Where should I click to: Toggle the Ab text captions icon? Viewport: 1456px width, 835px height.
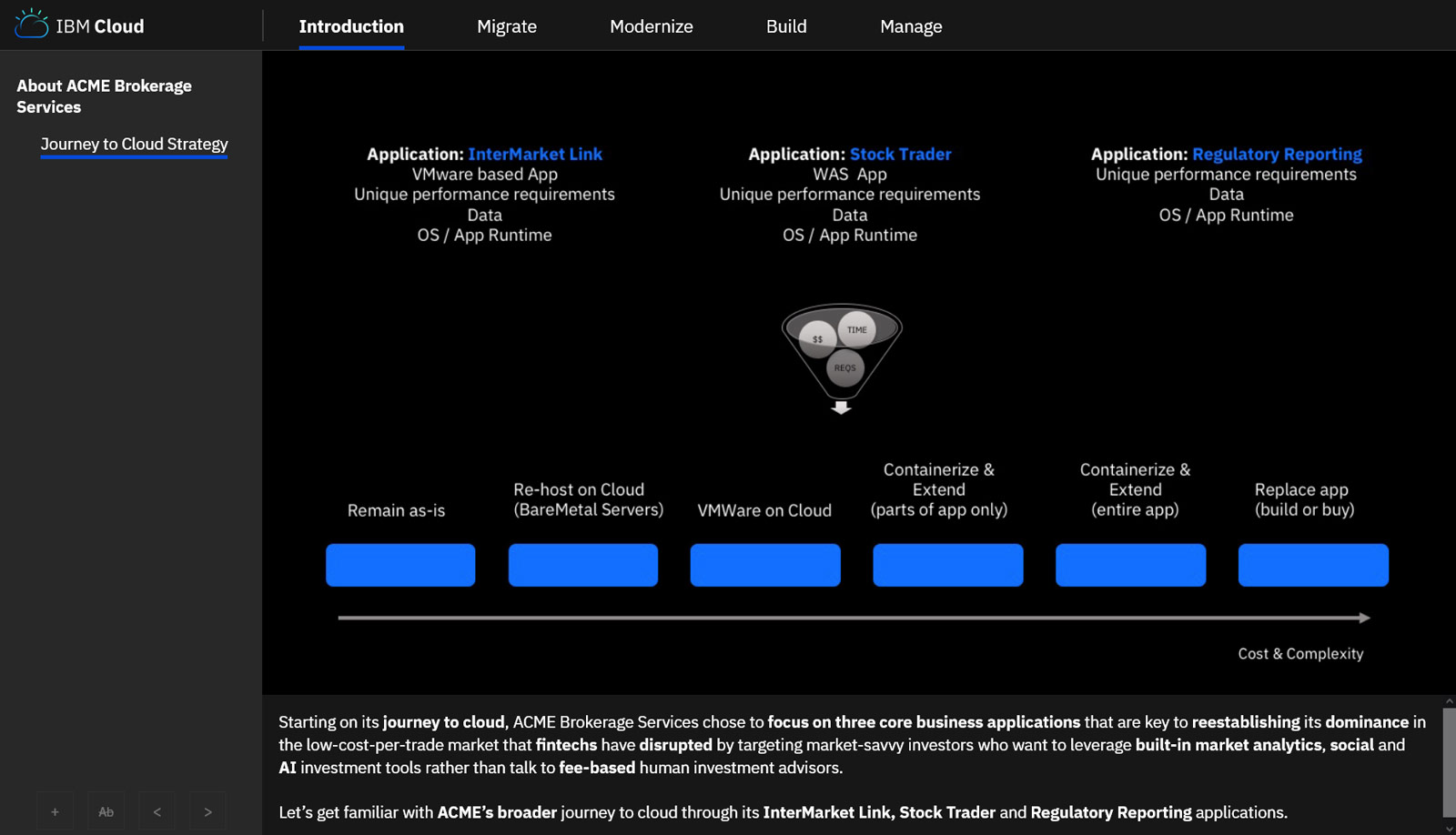pyautogui.click(x=106, y=811)
